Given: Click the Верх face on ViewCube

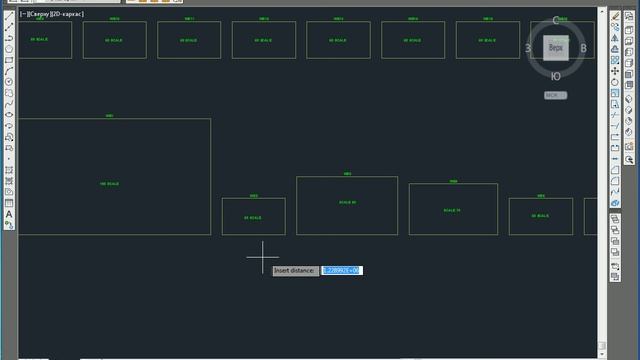Looking at the screenshot, I should click(x=556, y=48).
